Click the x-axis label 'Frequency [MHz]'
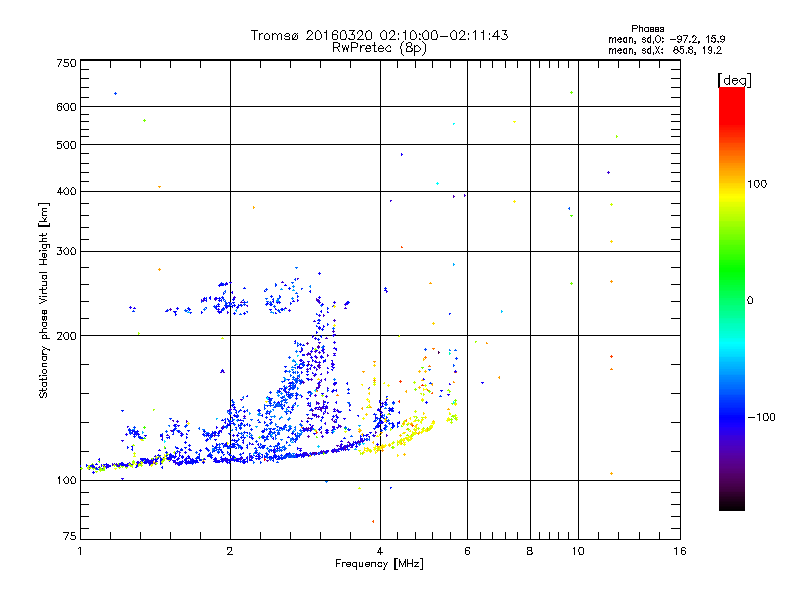Image resolution: width=800 pixels, height=600 pixels. (x=379, y=564)
